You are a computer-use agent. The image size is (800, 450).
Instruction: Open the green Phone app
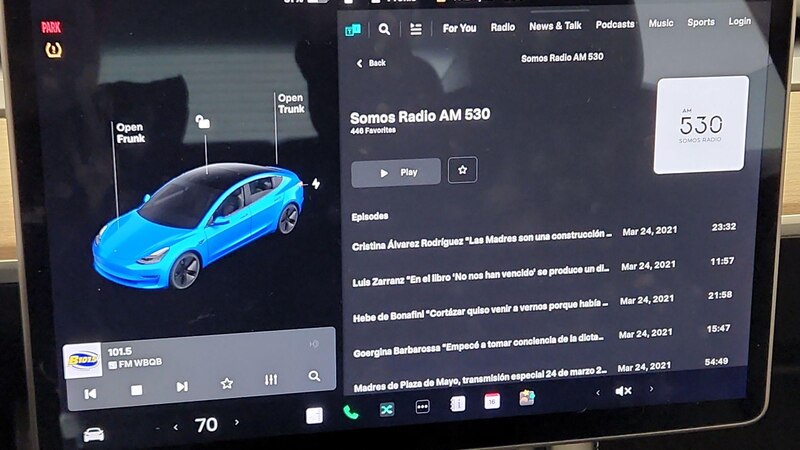click(351, 412)
